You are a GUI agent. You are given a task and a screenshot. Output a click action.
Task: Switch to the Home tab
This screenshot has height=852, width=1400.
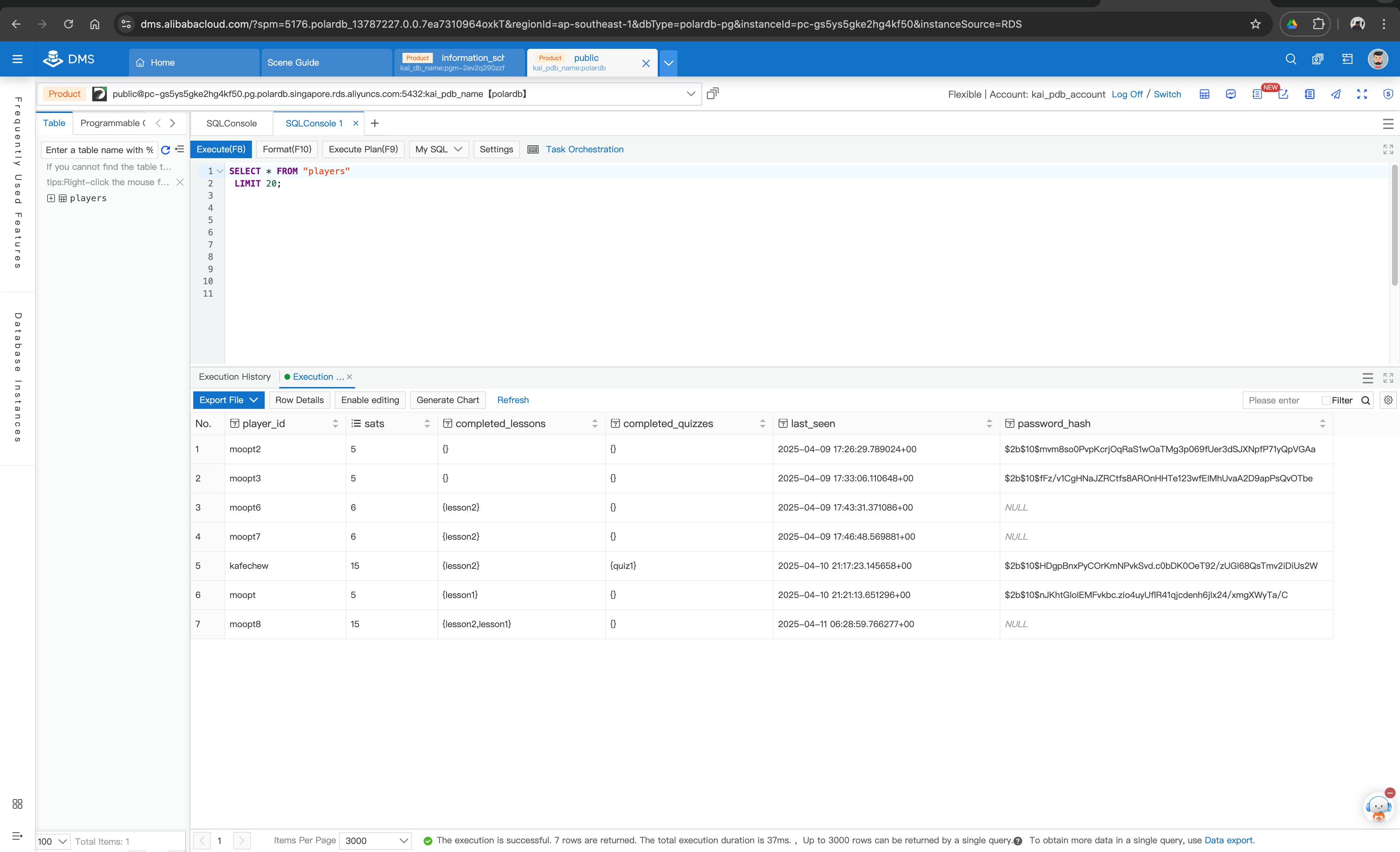(x=194, y=62)
